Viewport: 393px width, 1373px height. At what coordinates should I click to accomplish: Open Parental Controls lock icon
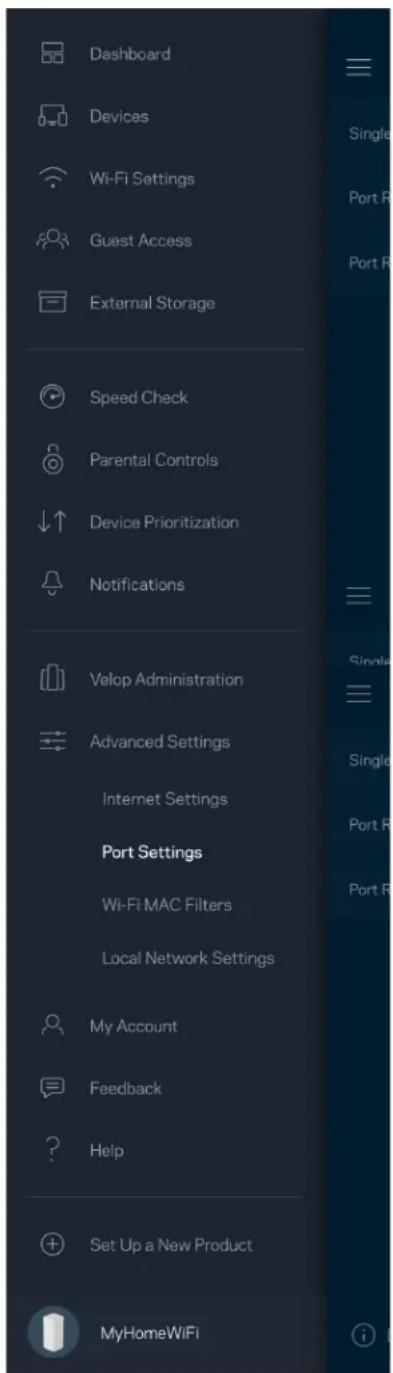(51, 459)
